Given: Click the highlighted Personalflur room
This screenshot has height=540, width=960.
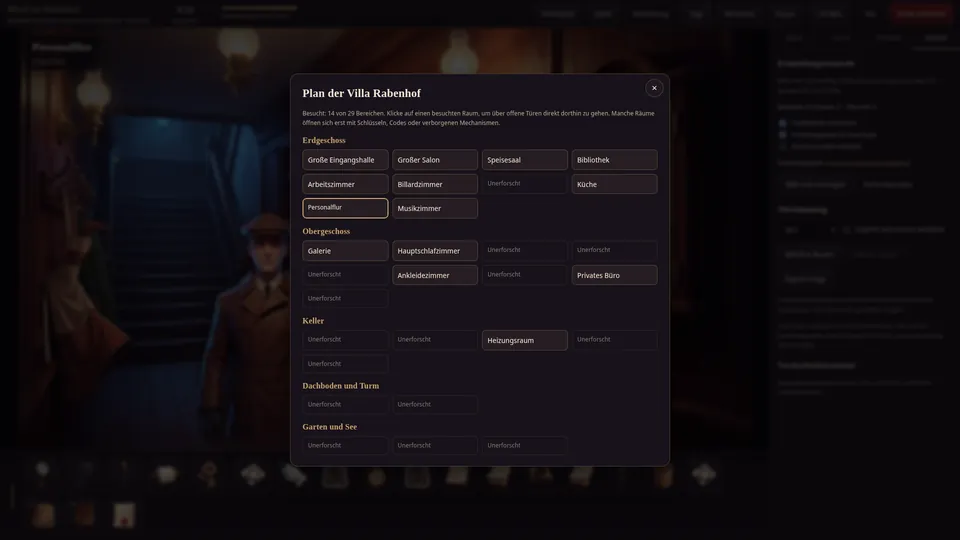Looking at the screenshot, I should [x=345, y=208].
